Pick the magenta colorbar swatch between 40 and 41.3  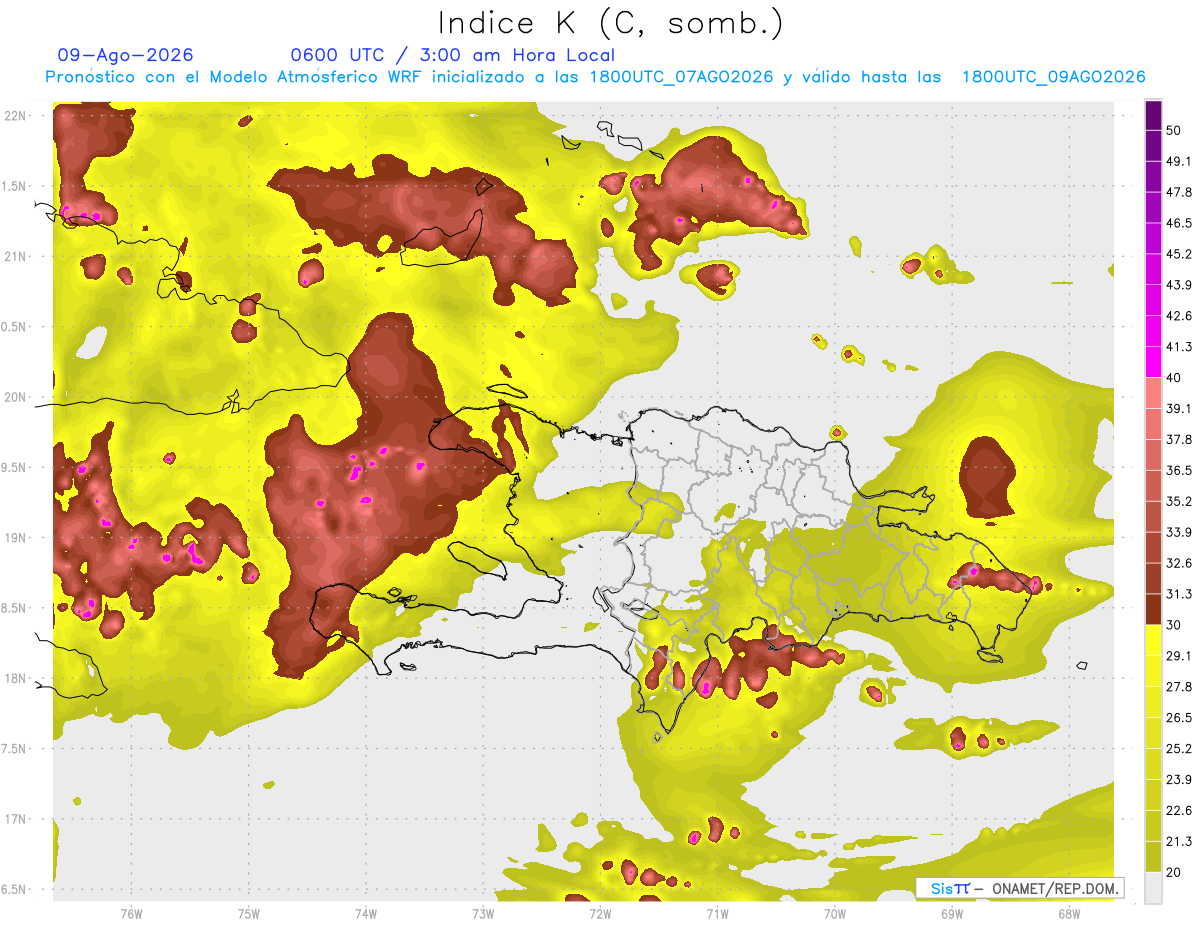(1153, 362)
